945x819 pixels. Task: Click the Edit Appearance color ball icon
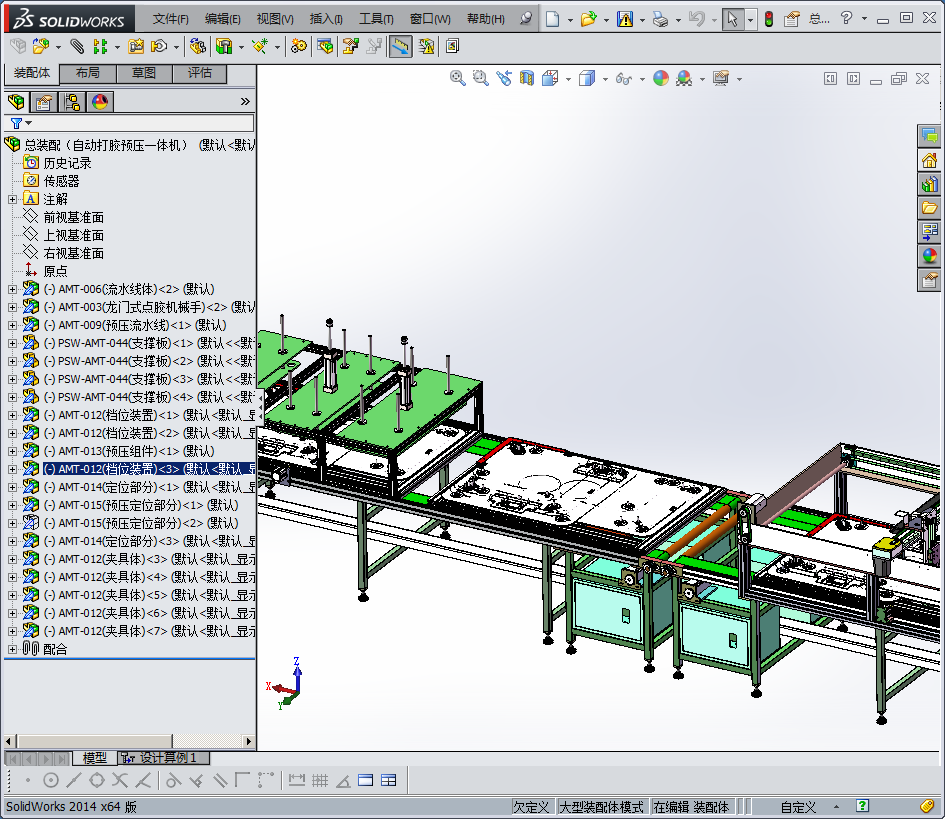pos(661,78)
